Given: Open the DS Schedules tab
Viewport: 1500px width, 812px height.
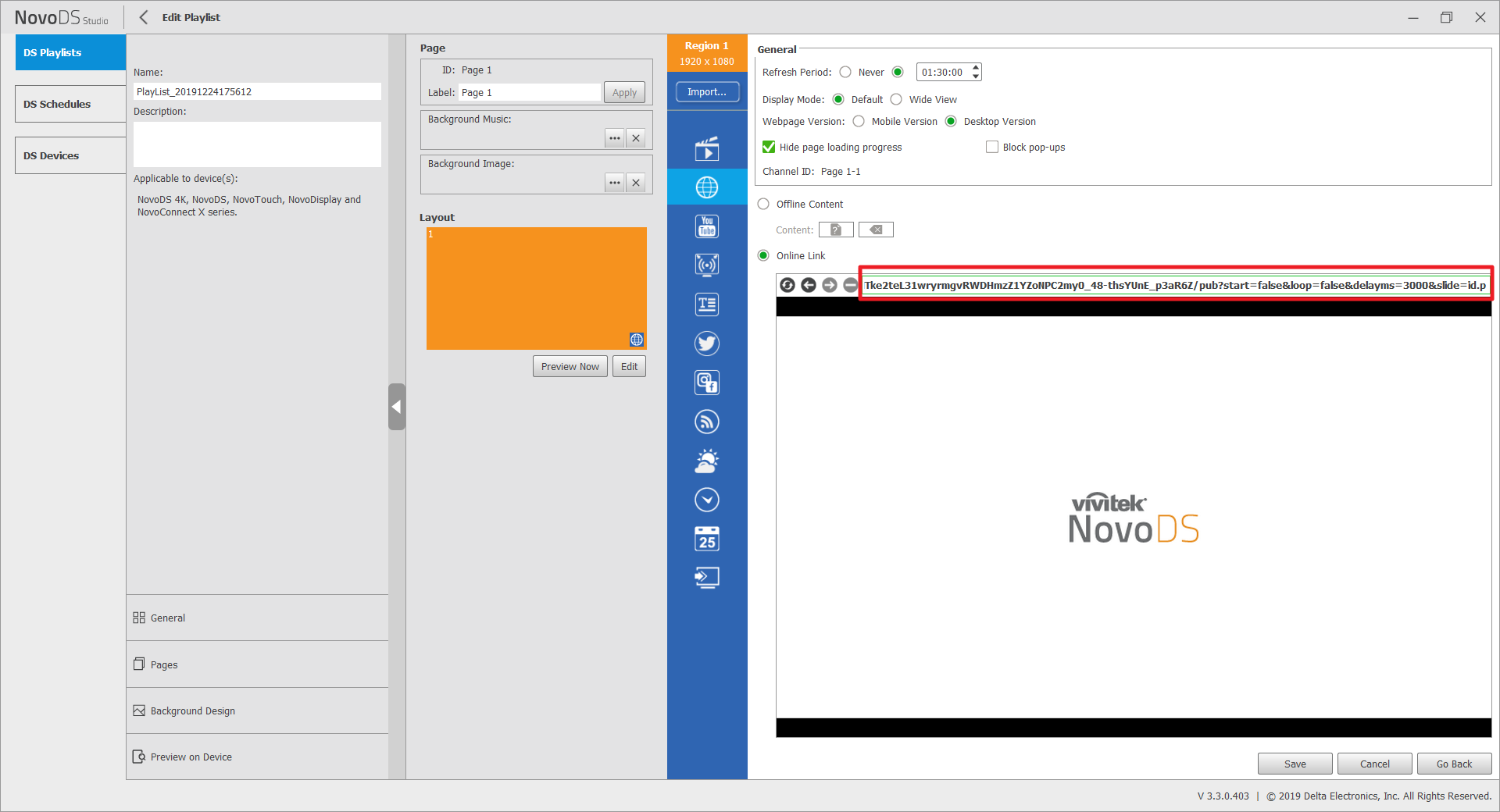Looking at the screenshot, I should 70,104.
